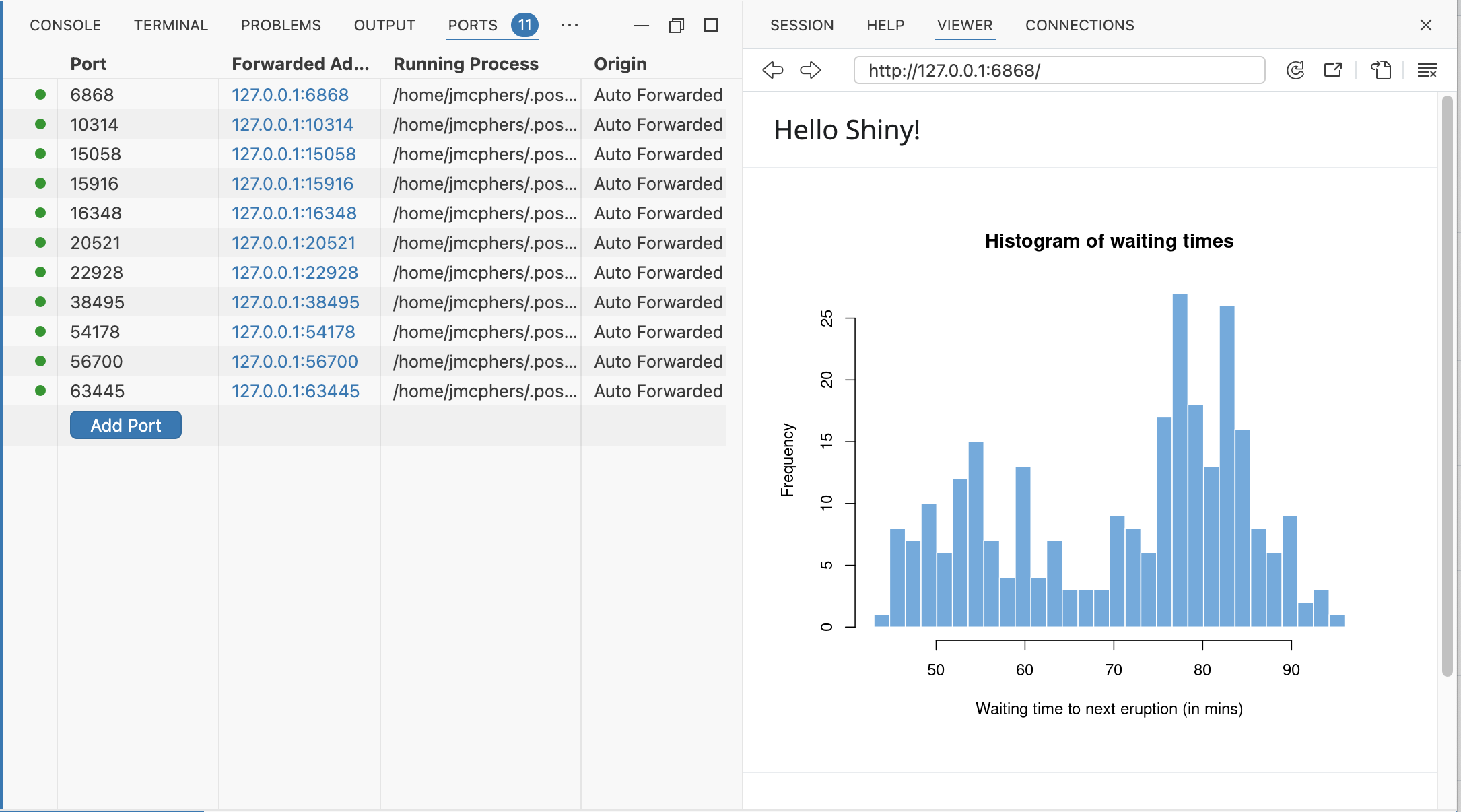Go back in the Viewer
The width and height of the screenshot is (1461, 812).
(x=773, y=70)
